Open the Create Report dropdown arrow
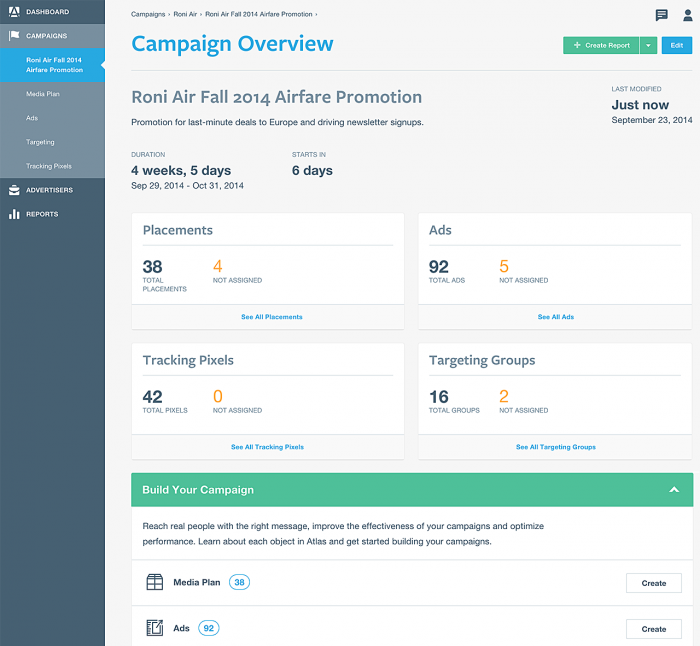Image resolution: width=700 pixels, height=646 pixels. [648, 45]
